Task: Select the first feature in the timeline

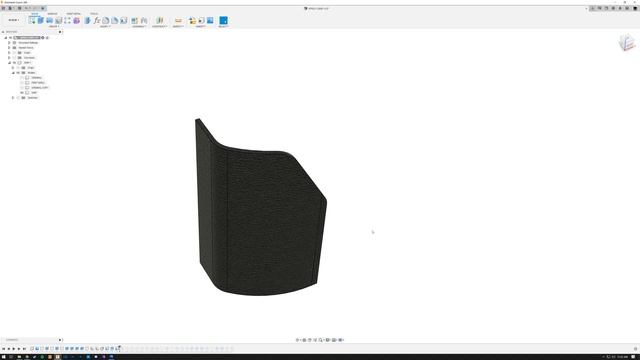Action: tap(32, 349)
